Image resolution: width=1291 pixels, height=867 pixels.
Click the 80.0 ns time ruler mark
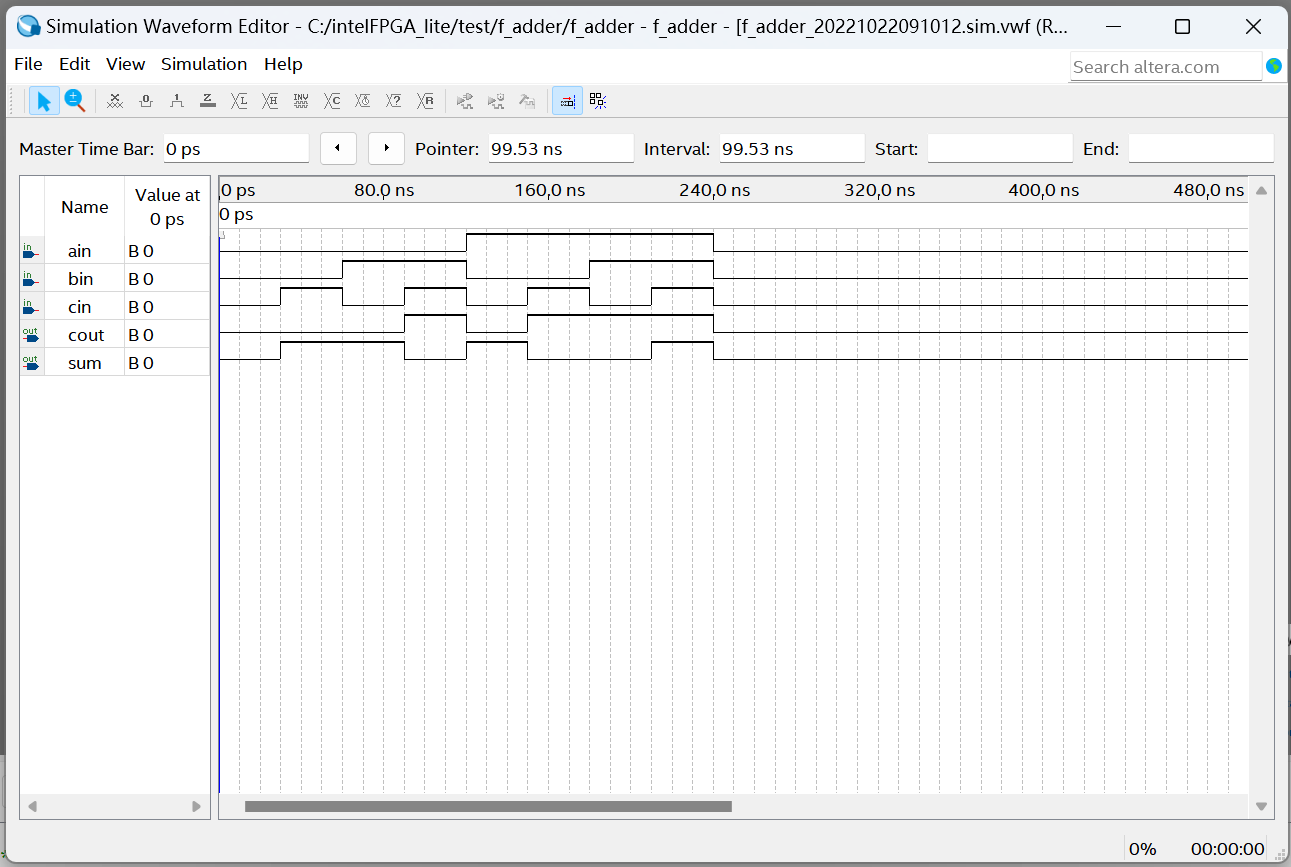[x=384, y=190]
